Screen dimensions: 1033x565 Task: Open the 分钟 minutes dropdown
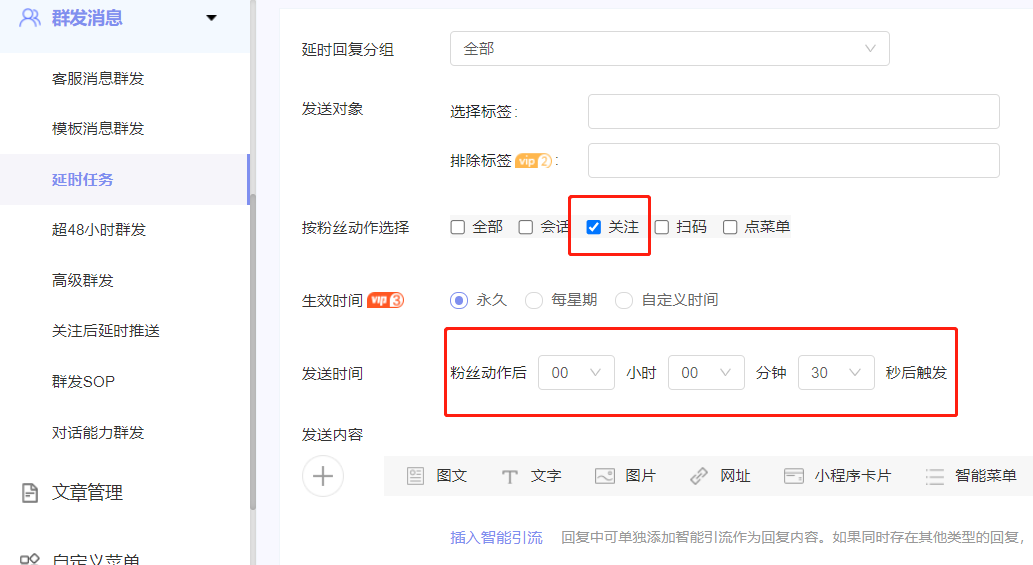pyautogui.click(x=706, y=373)
